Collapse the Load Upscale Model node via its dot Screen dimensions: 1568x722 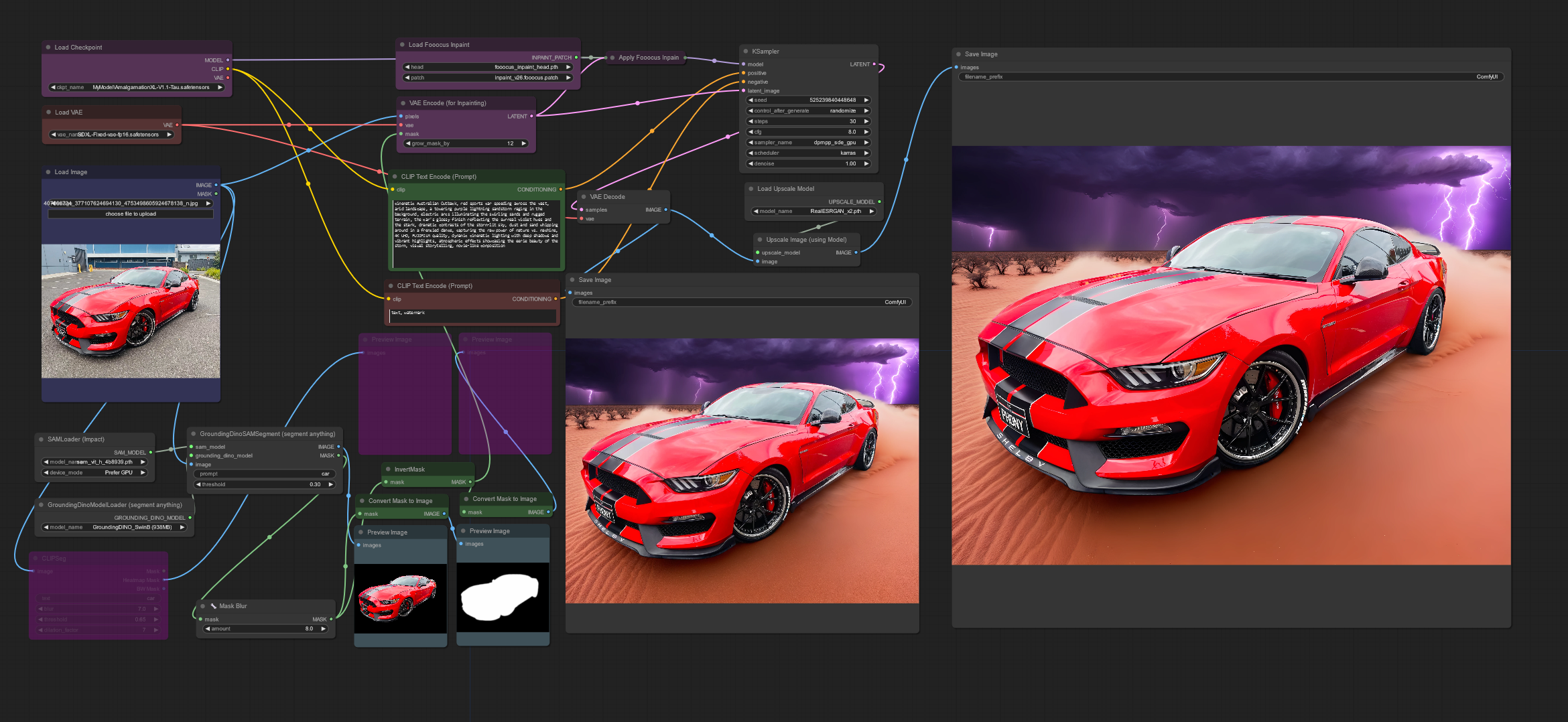click(751, 189)
